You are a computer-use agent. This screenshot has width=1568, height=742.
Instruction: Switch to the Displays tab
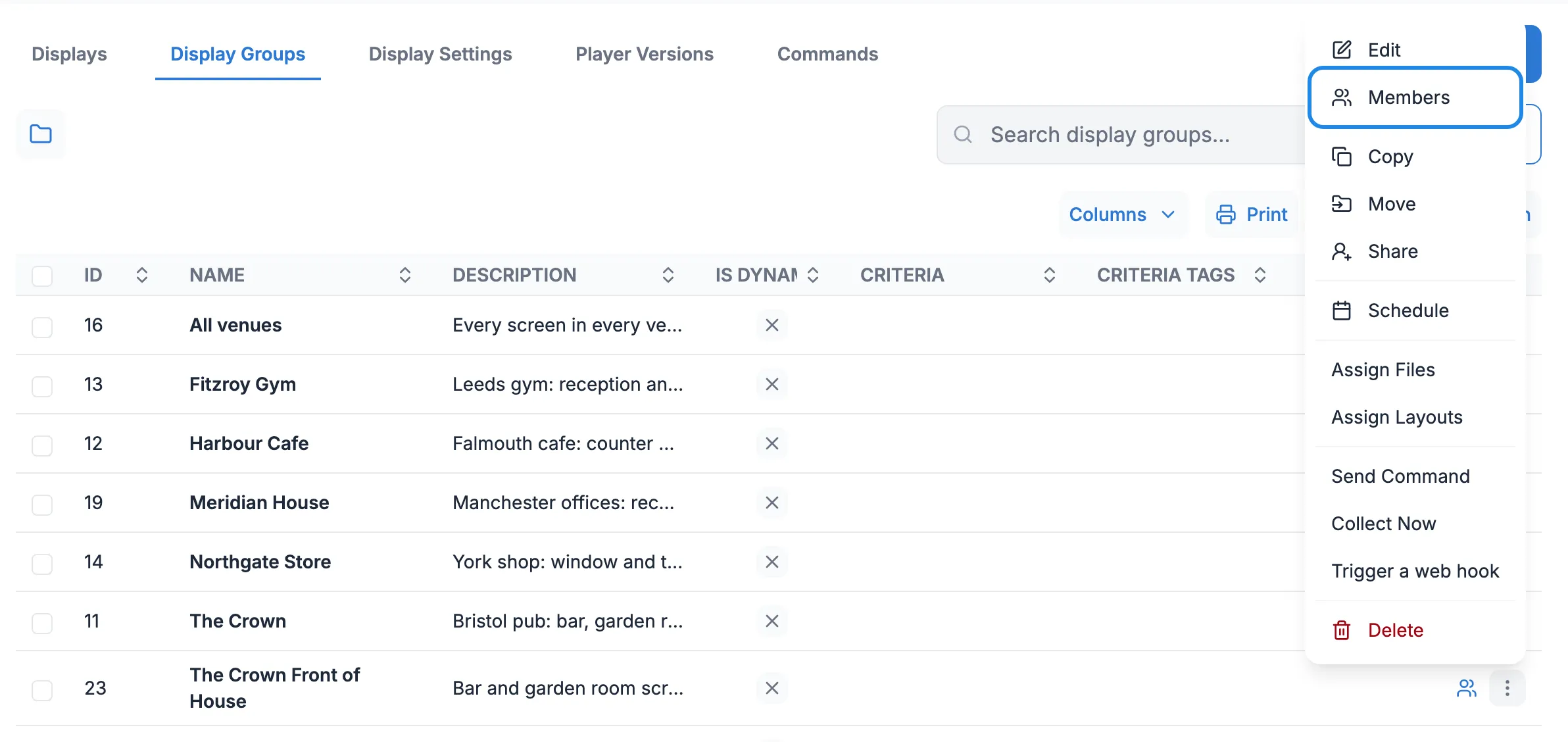point(69,54)
